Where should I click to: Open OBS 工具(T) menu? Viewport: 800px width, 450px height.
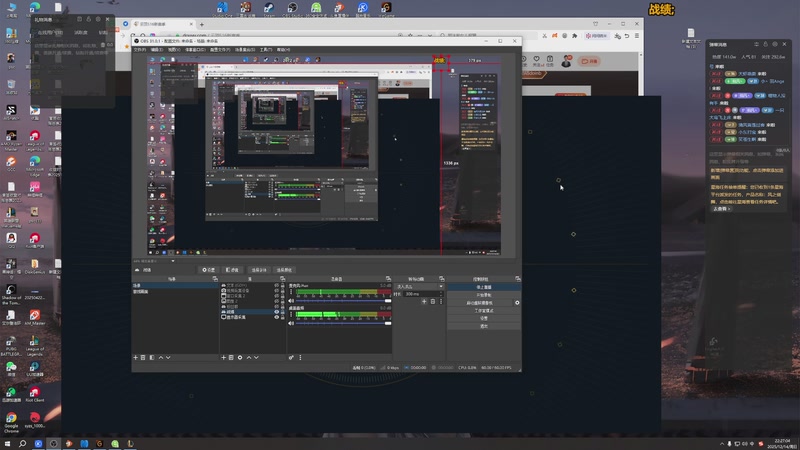[266, 49]
